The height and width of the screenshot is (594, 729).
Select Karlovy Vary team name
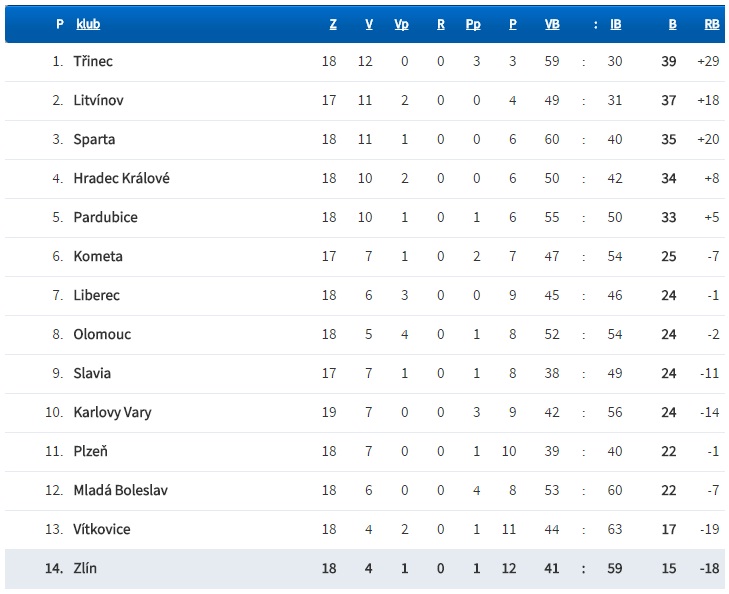[112, 412]
